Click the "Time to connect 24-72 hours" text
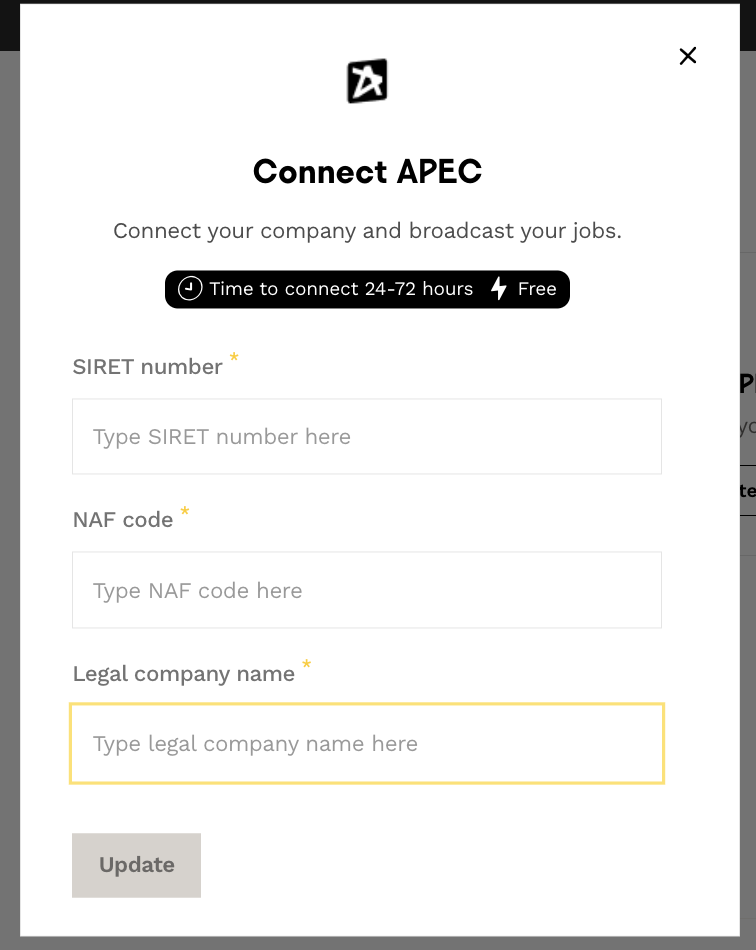 click(x=341, y=289)
